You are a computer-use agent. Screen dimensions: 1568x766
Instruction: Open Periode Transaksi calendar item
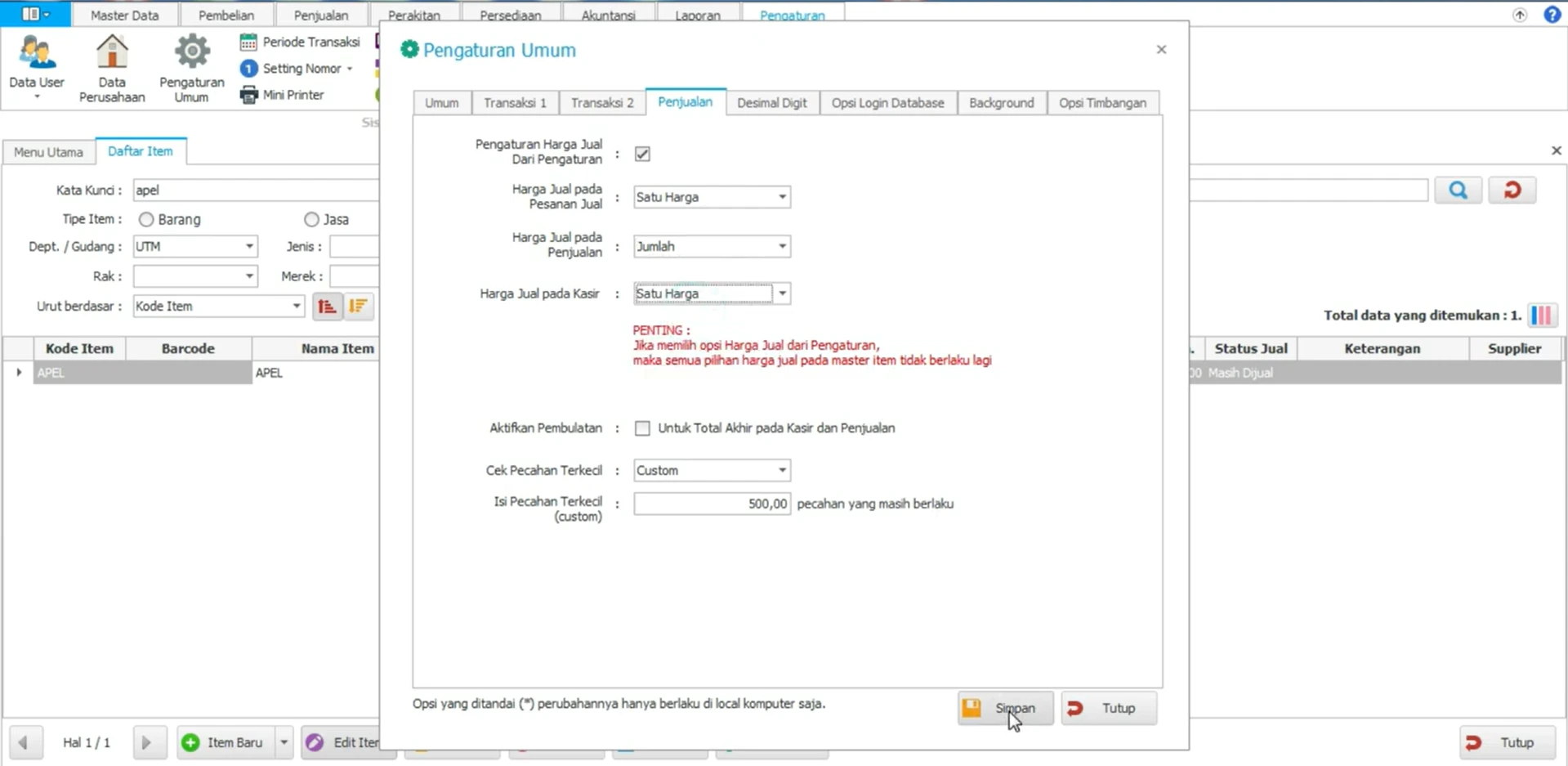300,42
